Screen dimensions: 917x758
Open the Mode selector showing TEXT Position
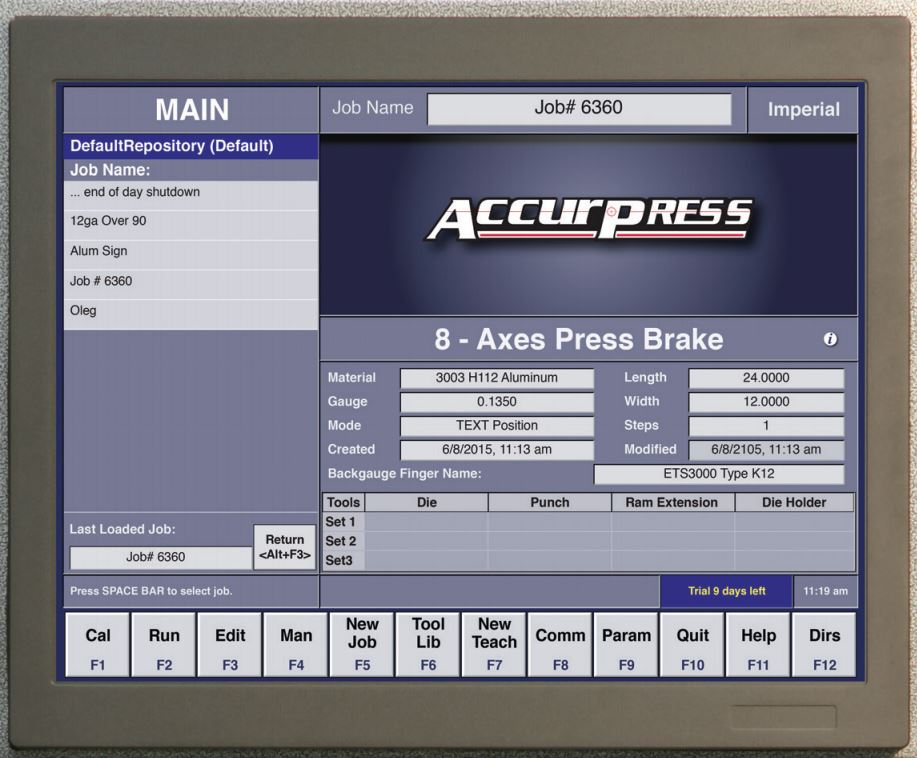coord(497,425)
